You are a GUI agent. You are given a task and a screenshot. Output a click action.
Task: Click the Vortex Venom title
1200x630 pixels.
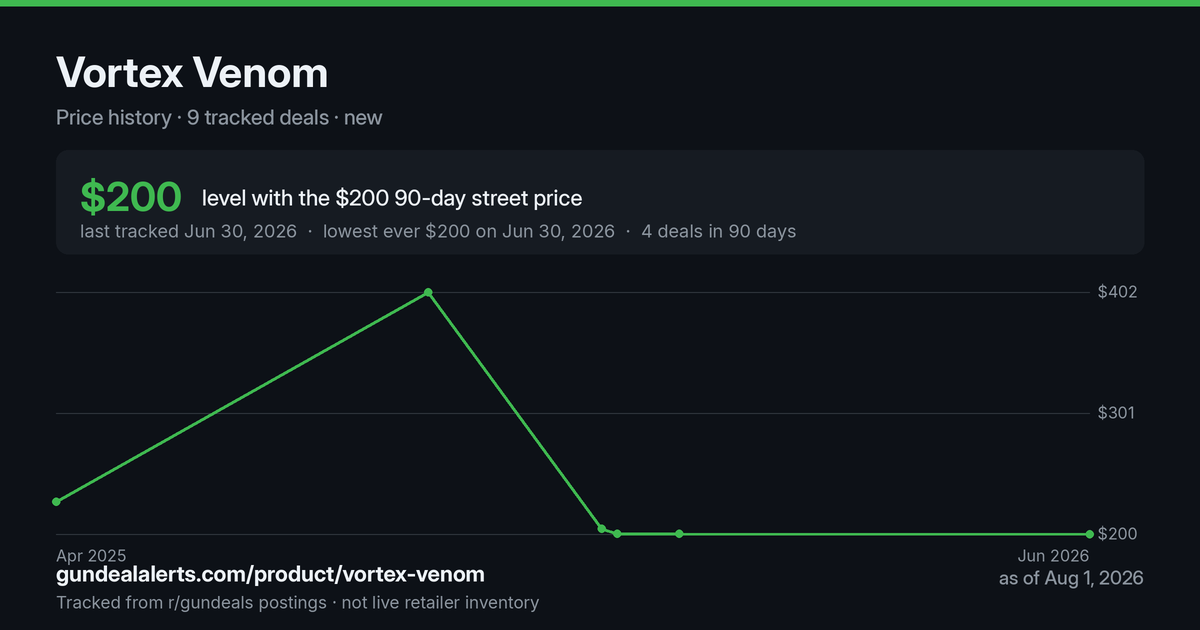coord(192,73)
